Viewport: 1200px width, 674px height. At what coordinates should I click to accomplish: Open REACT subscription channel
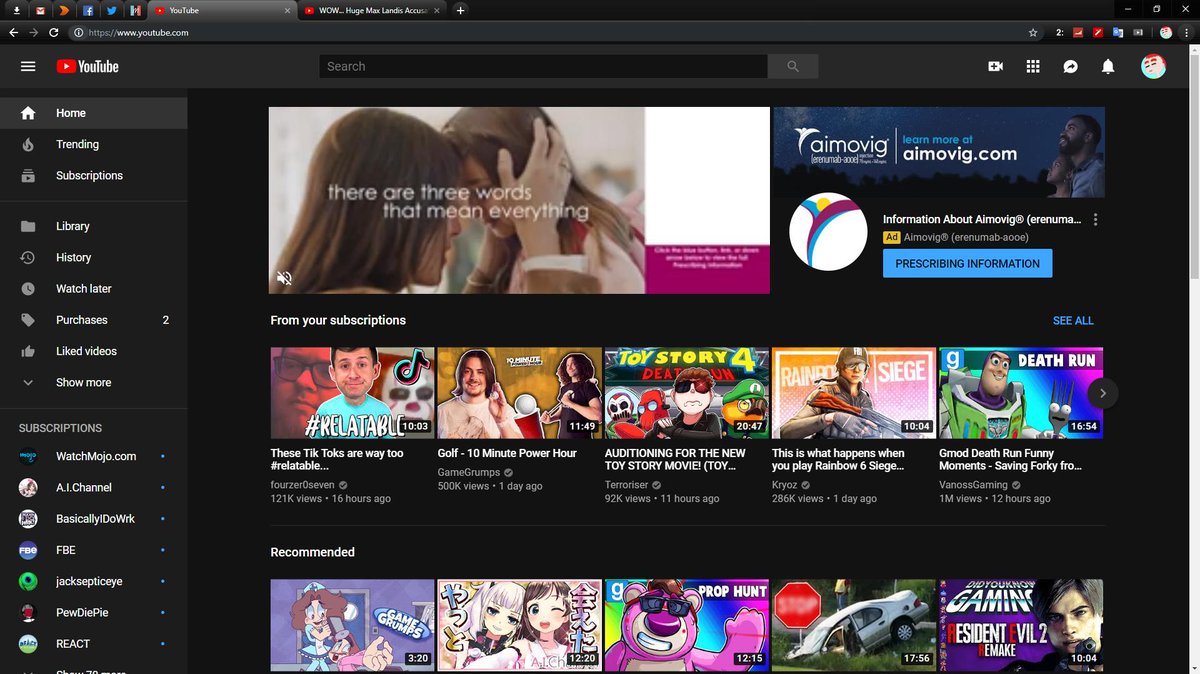coord(93,643)
